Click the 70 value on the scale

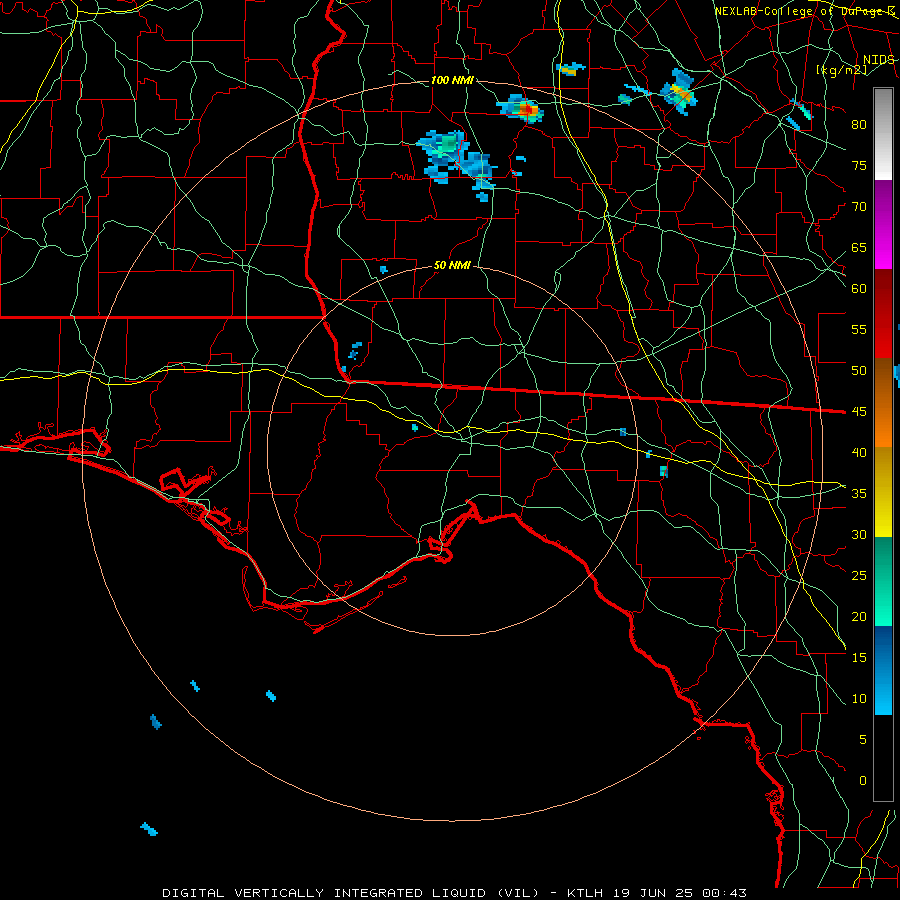pos(859,207)
